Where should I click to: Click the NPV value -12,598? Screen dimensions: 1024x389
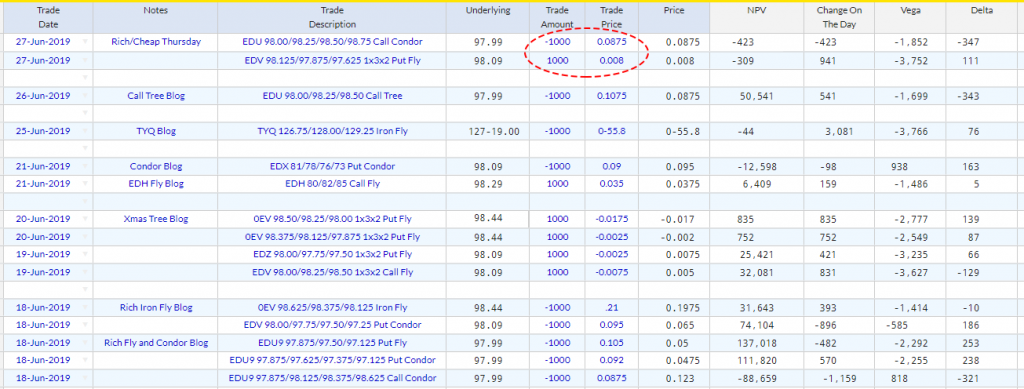tap(758, 166)
